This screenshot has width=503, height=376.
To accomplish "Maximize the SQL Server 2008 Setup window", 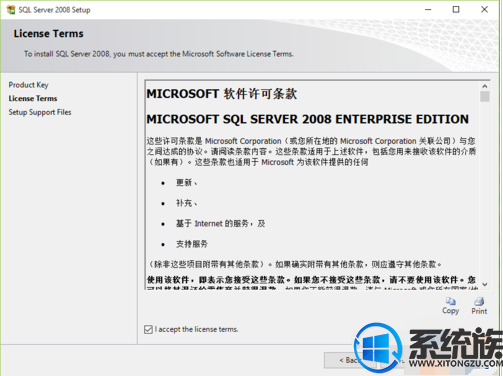I will click(456, 9).
